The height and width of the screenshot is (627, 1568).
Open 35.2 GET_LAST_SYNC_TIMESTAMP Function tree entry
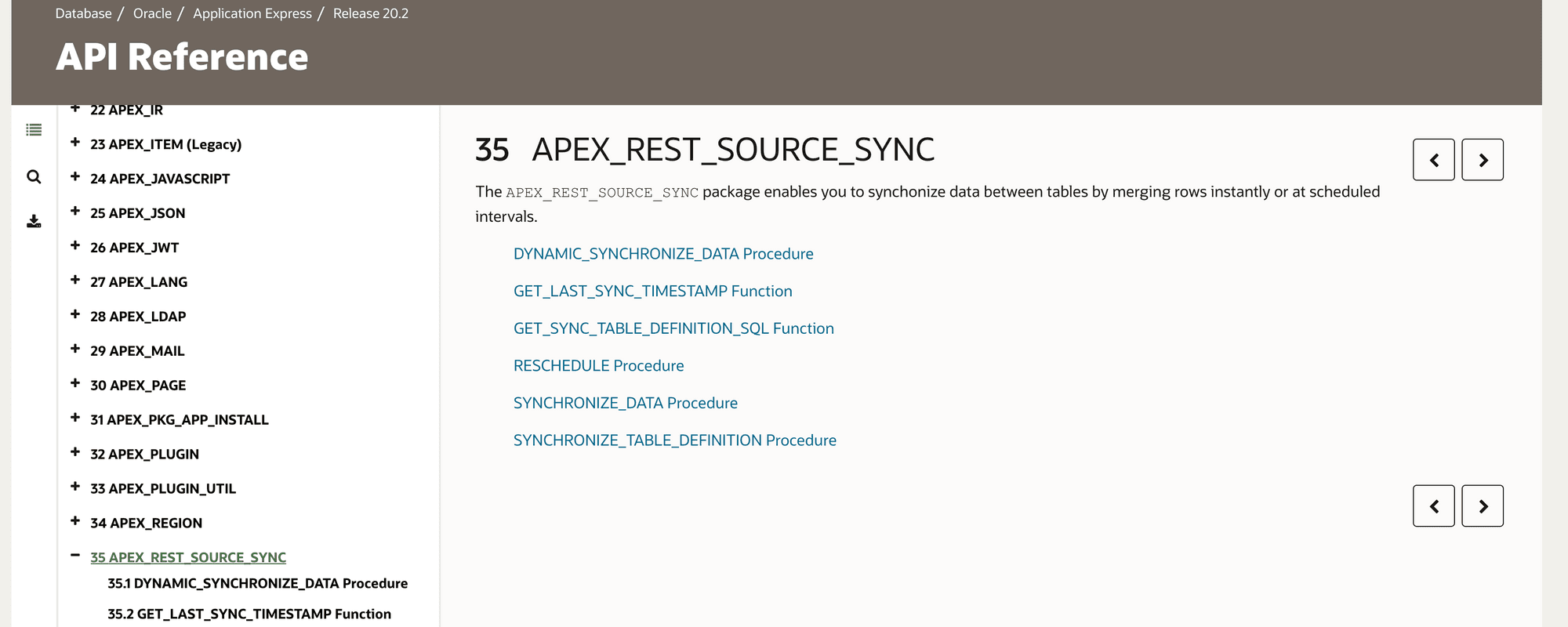coord(249,614)
